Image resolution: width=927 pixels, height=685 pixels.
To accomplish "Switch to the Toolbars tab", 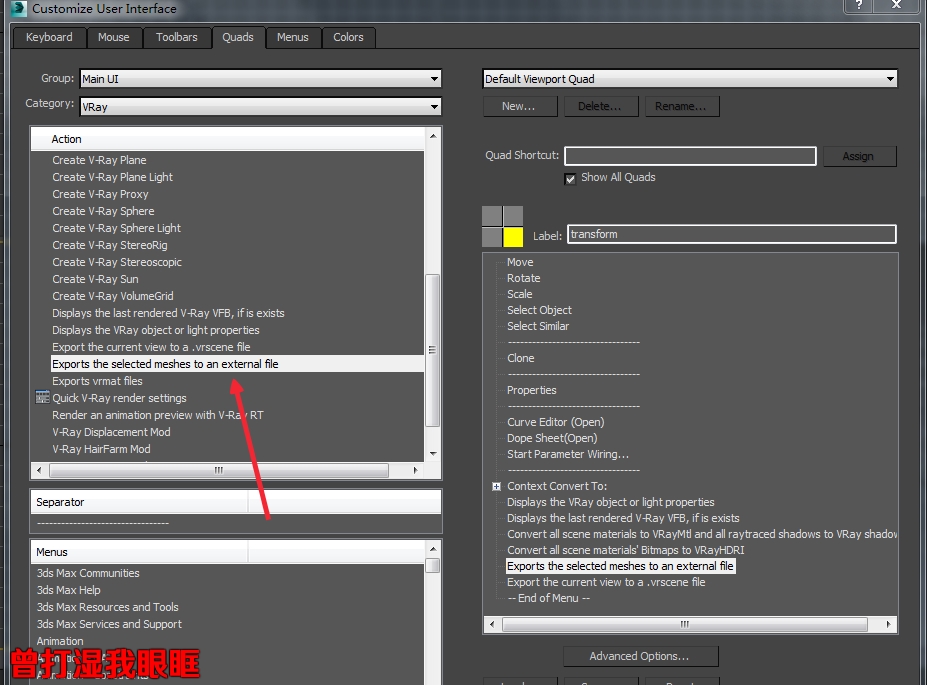I will [x=177, y=37].
